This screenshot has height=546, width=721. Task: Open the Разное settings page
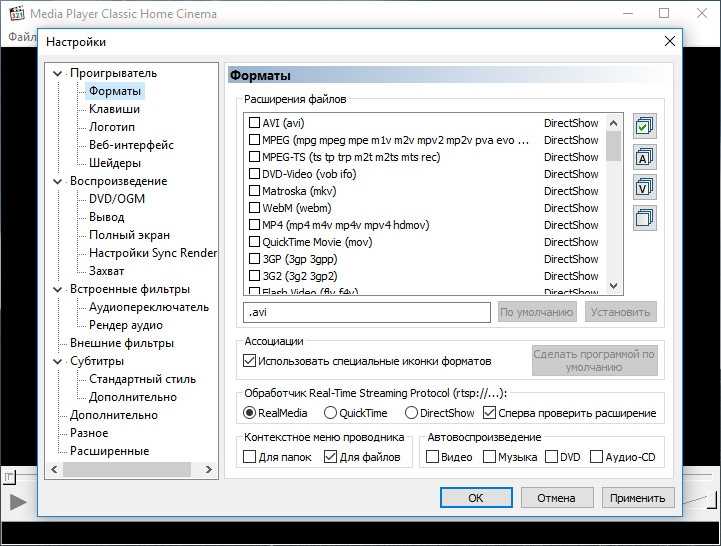89,433
